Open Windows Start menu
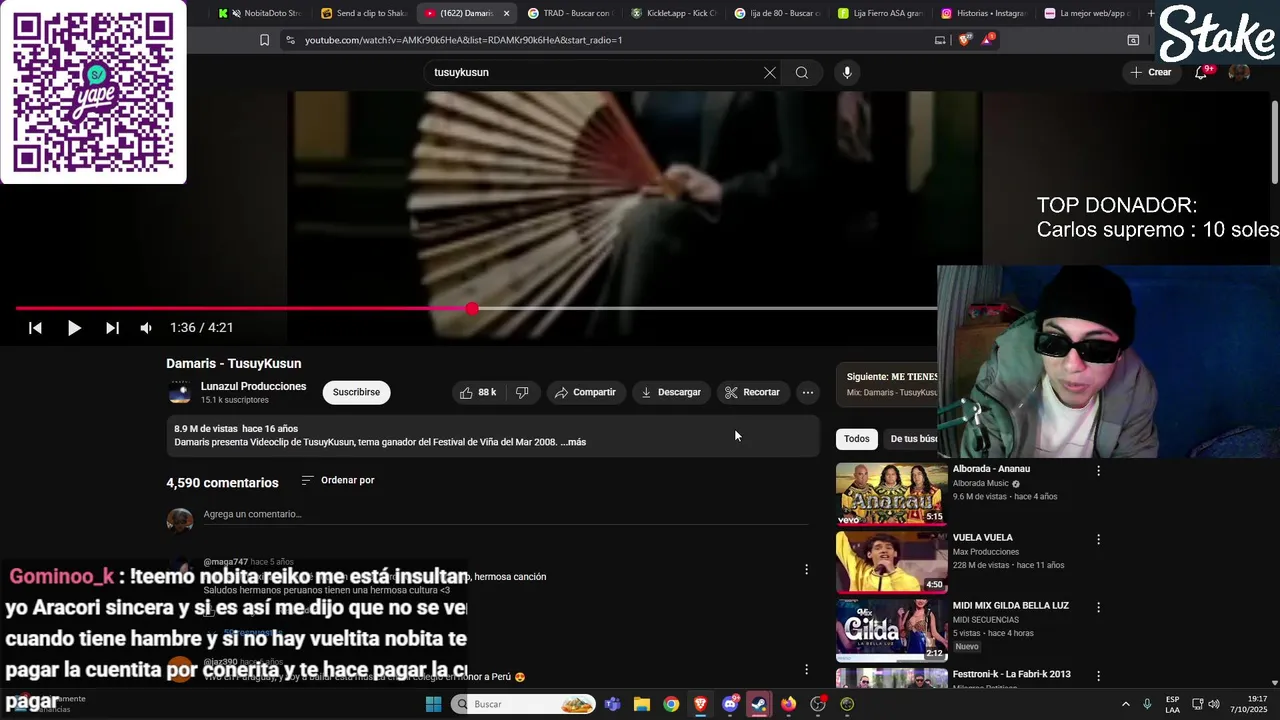 click(x=433, y=704)
